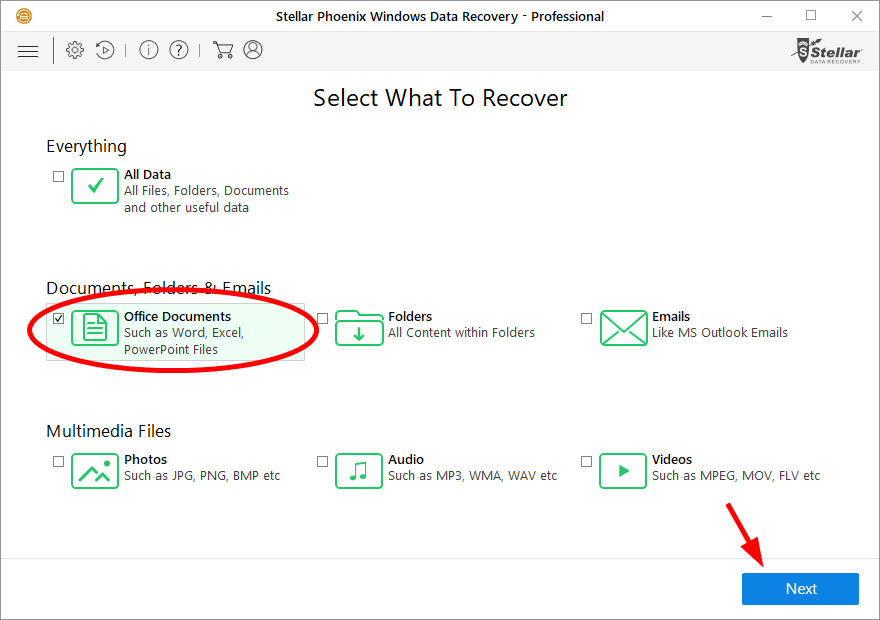Screen dimensions: 880x620
Task: Select the "All Data" label
Action: 147,174
